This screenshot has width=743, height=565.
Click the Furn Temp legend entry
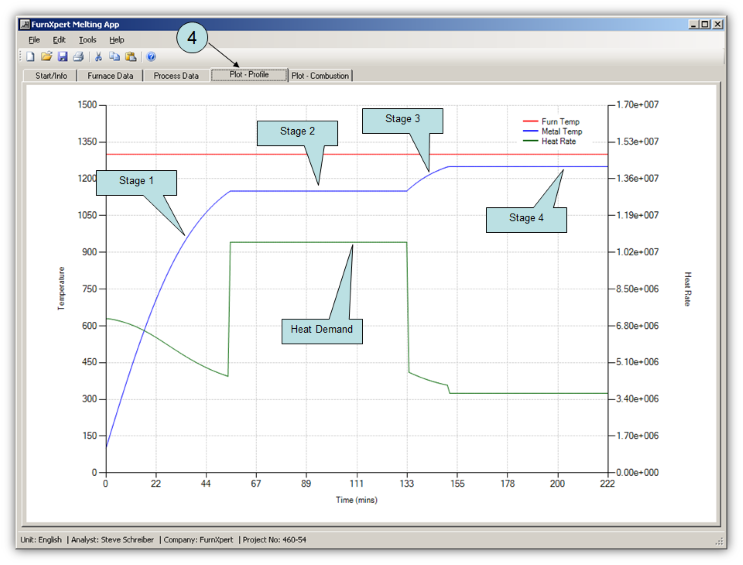pos(551,122)
